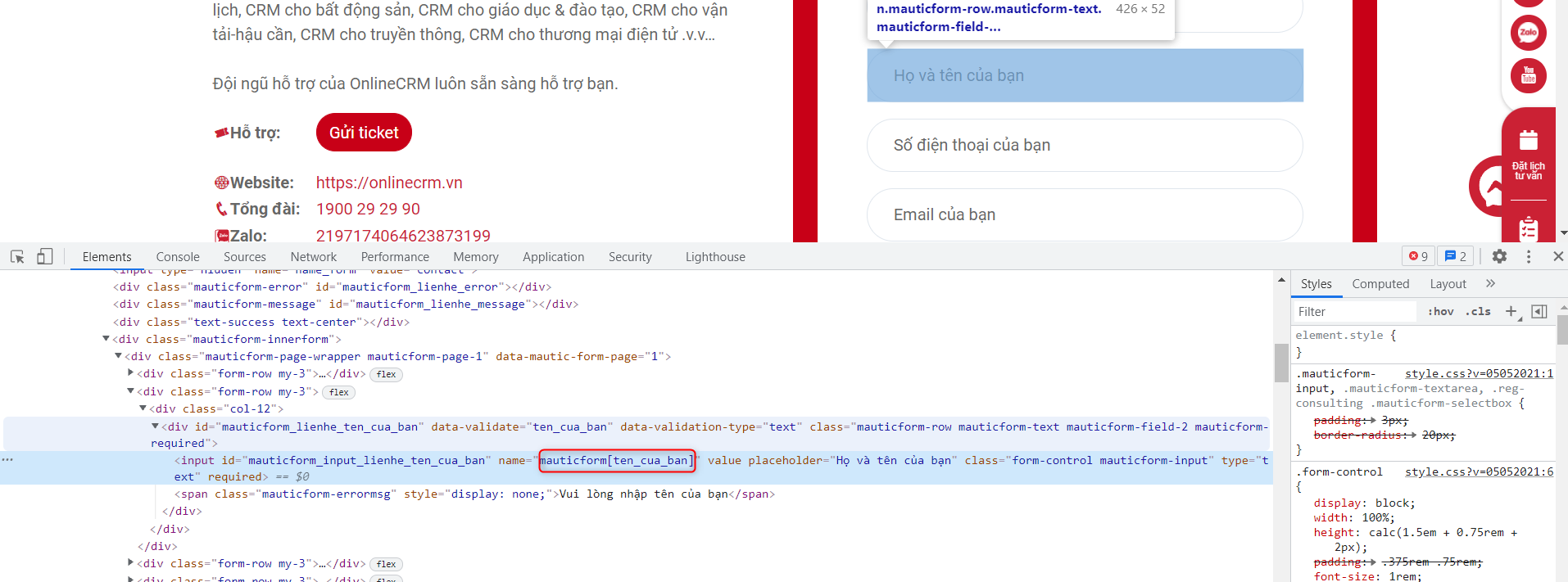The width and height of the screenshot is (1568, 582).
Task: Switch to the Sources tab
Action: [245, 257]
